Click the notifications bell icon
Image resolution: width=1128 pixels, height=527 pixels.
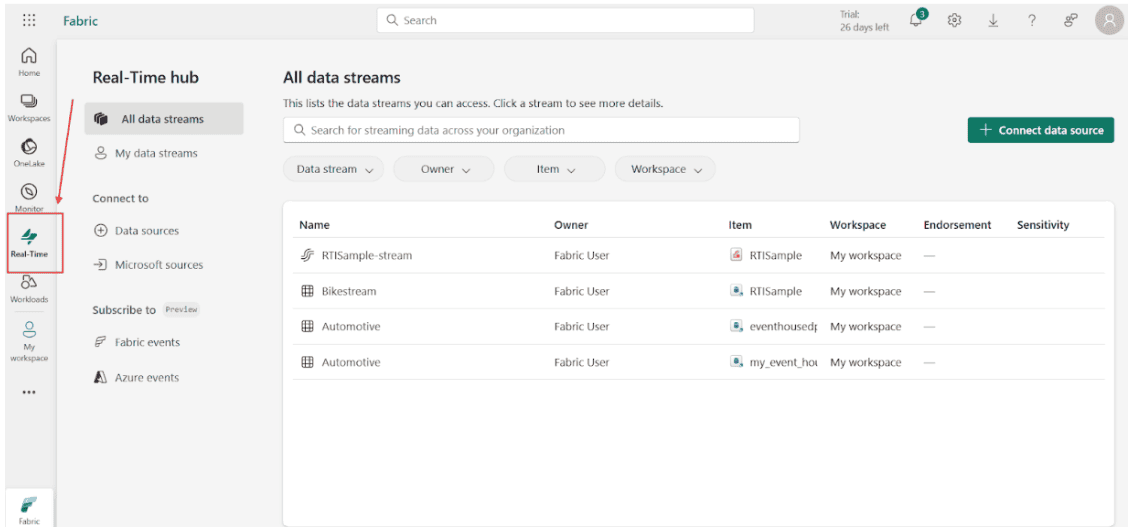[916, 20]
